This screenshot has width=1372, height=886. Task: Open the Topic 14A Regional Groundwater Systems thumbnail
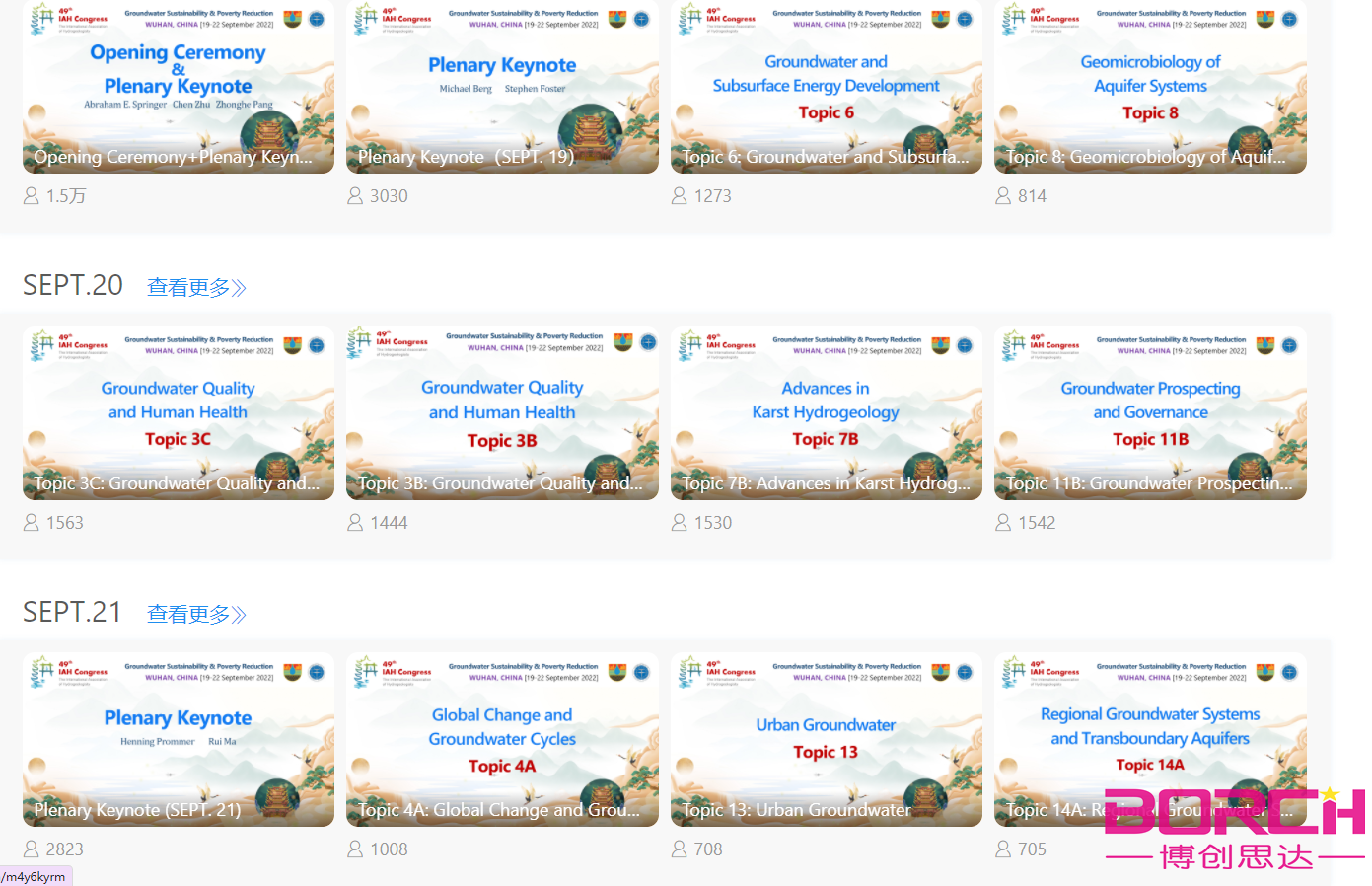[x=1150, y=740]
